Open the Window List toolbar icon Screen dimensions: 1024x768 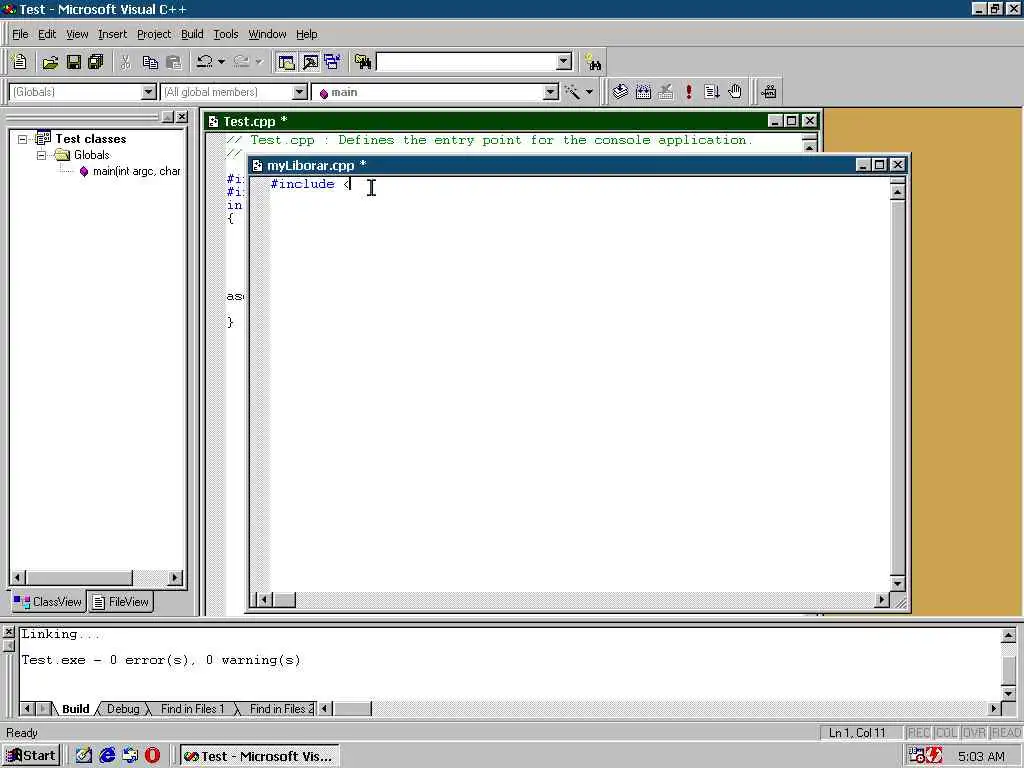[x=332, y=62]
